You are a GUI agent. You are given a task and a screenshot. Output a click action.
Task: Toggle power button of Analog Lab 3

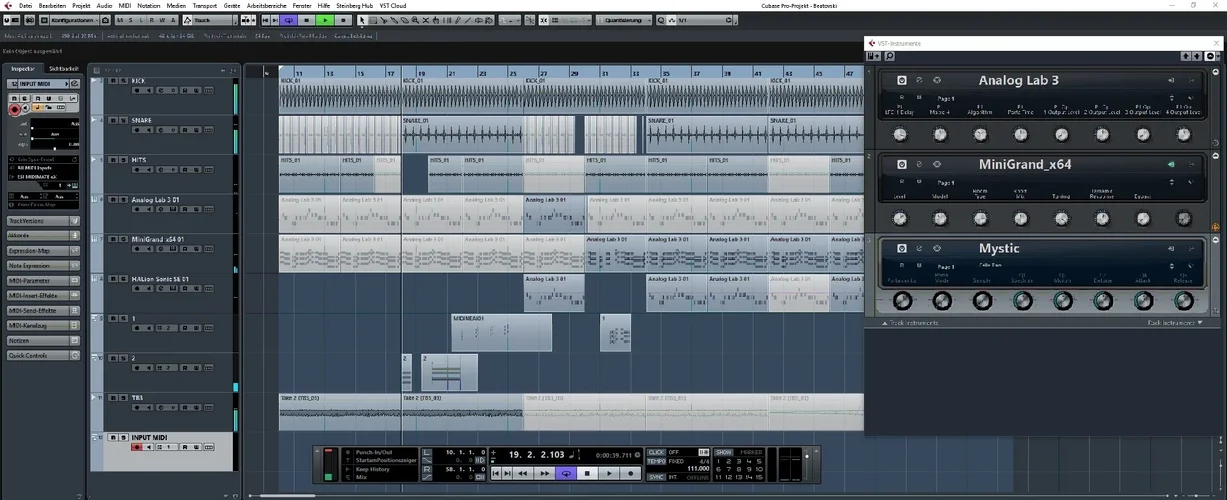coord(902,80)
